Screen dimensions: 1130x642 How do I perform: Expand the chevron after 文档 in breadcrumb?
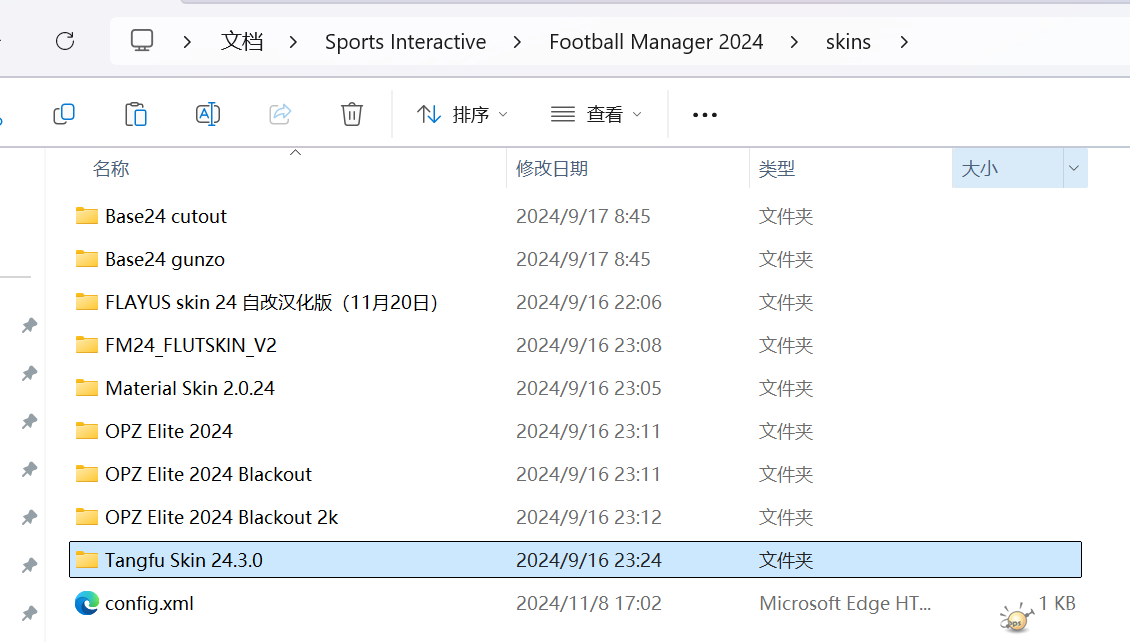(x=293, y=42)
